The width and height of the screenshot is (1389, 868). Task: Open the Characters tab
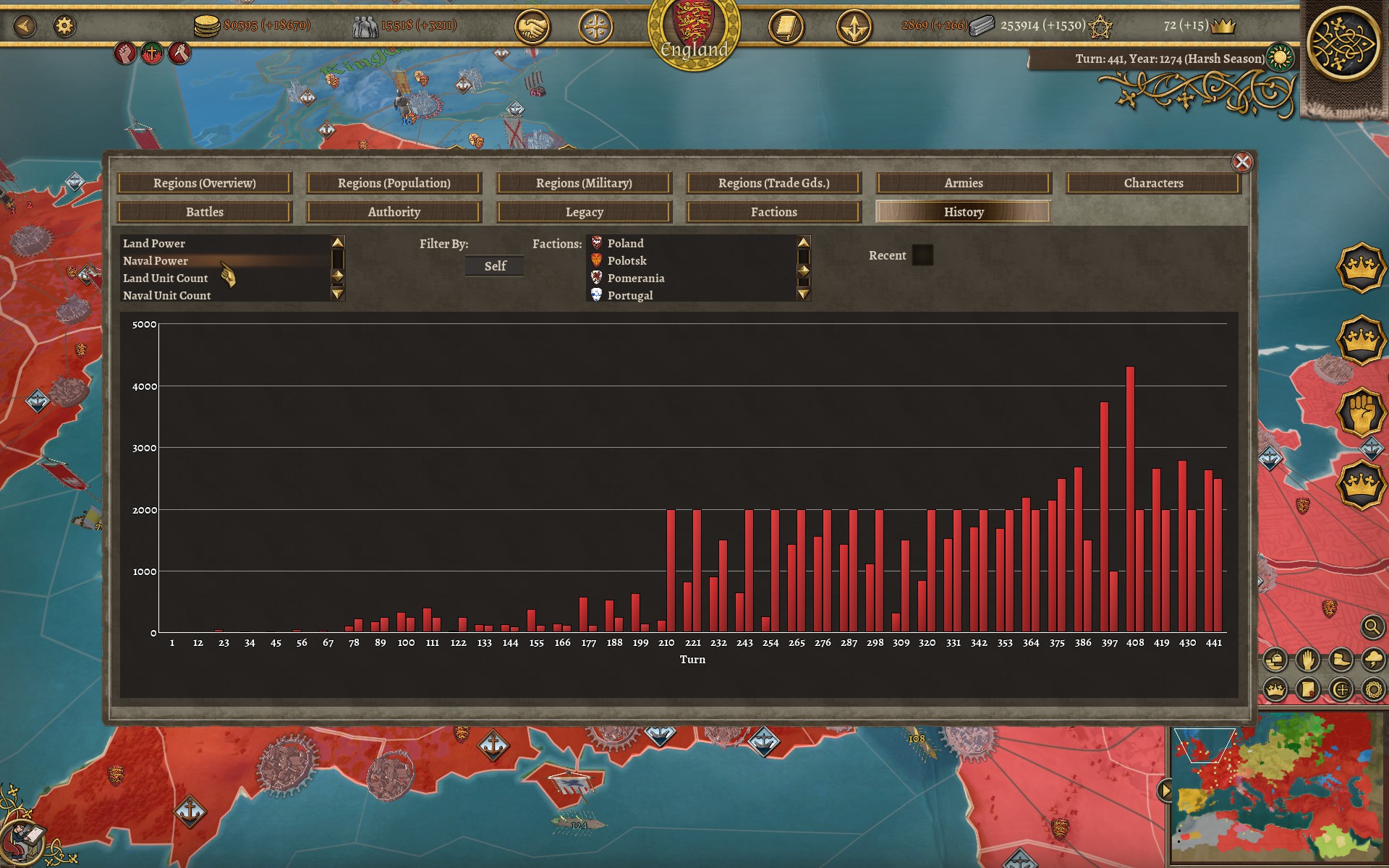click(x=1153, y=183)
